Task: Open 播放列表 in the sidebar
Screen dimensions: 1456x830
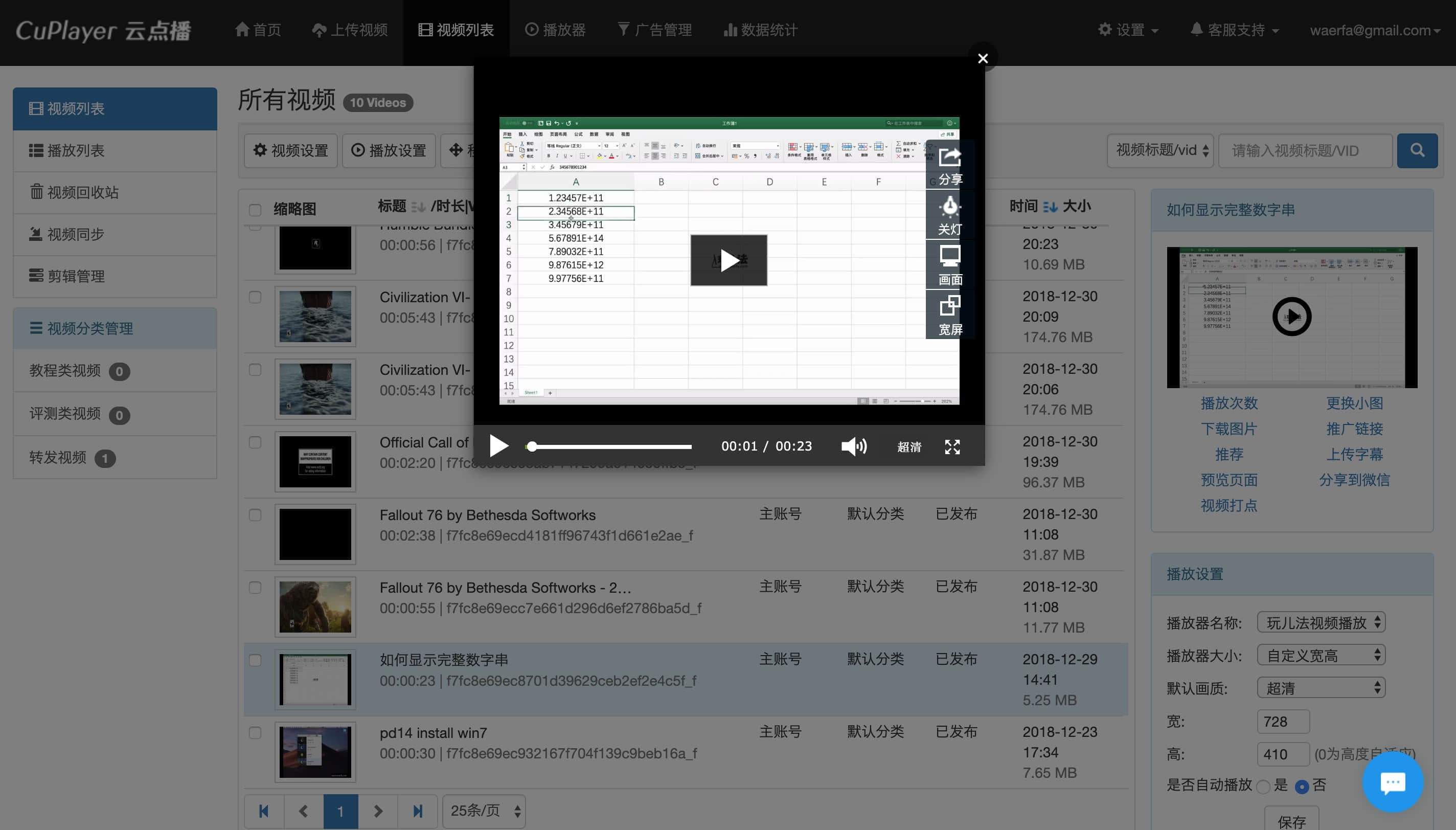Action: point(115,150)
